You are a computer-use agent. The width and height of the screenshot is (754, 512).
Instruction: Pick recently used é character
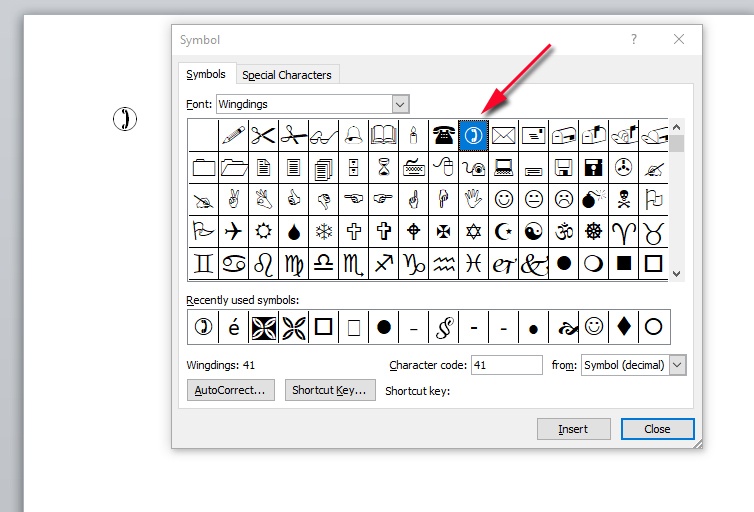(233, 327)
